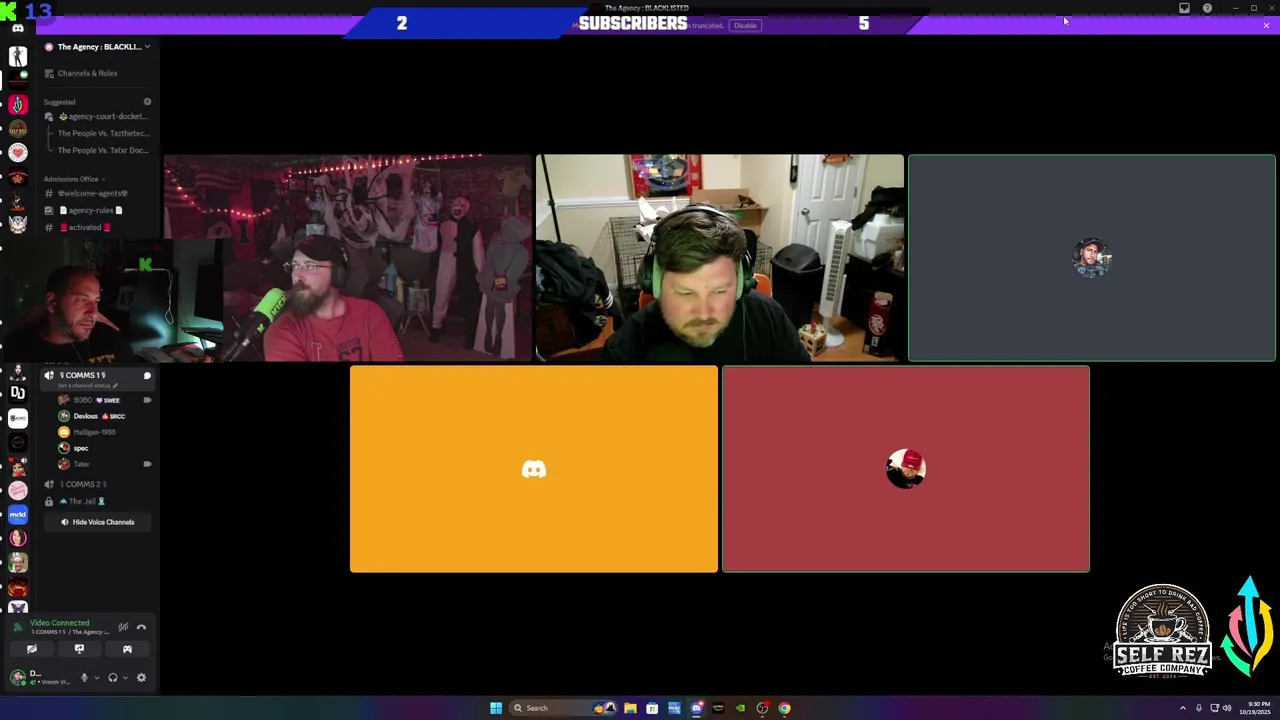1280x720 pixels.
Task: Collapse the Admissions Office category
Action: (74, 179)
